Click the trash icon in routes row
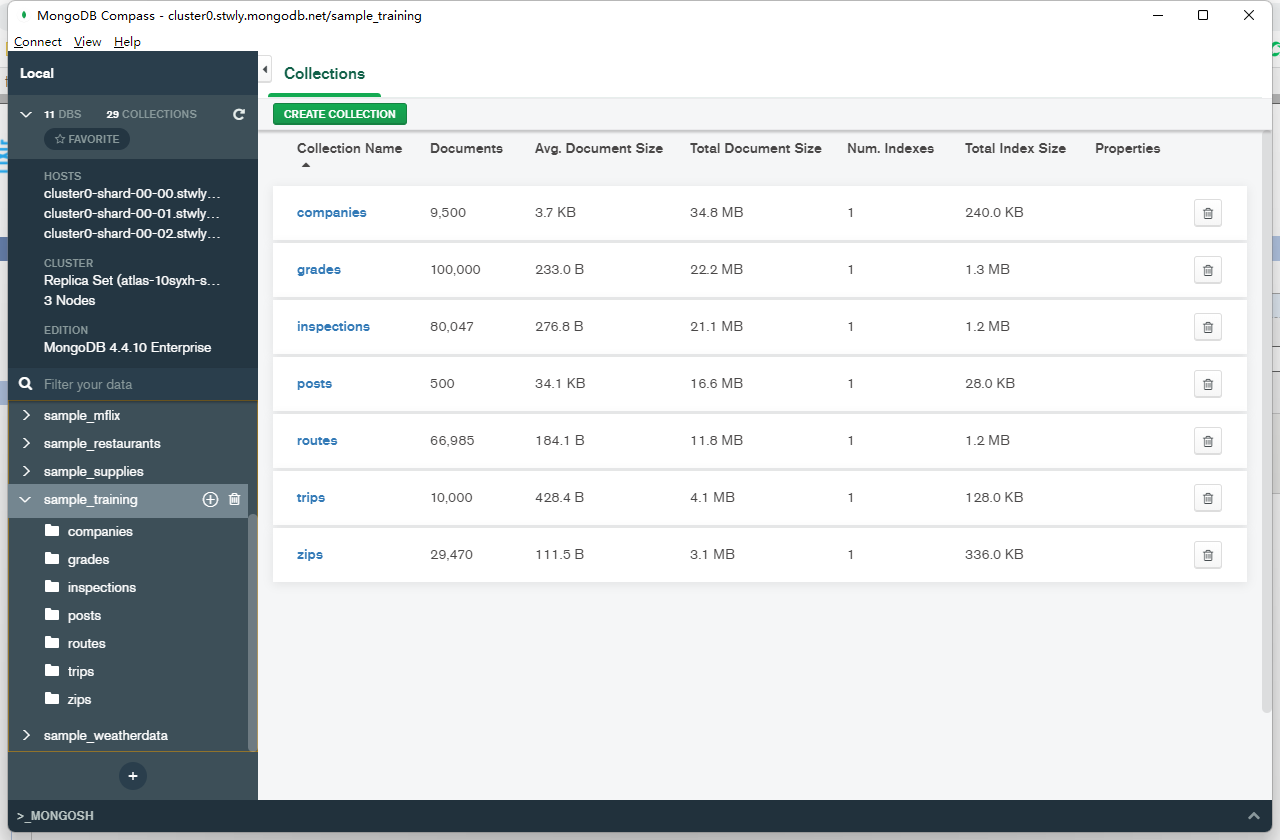The image size is (1280, 840). tap(1207, 441)
